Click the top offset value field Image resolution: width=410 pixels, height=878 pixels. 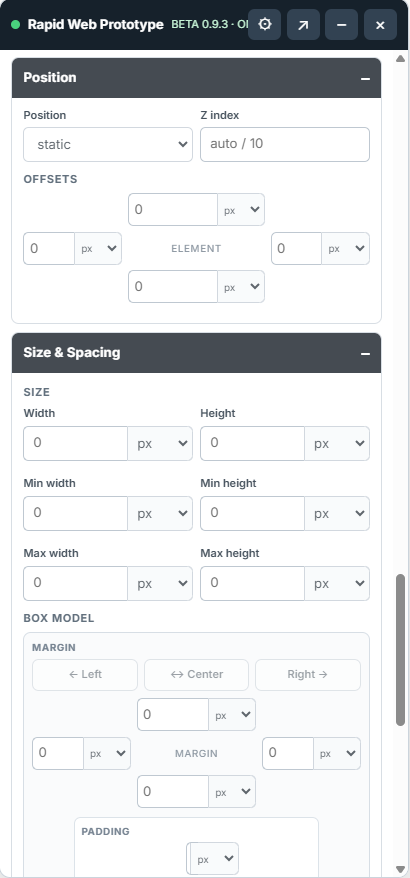coord(173,210)
